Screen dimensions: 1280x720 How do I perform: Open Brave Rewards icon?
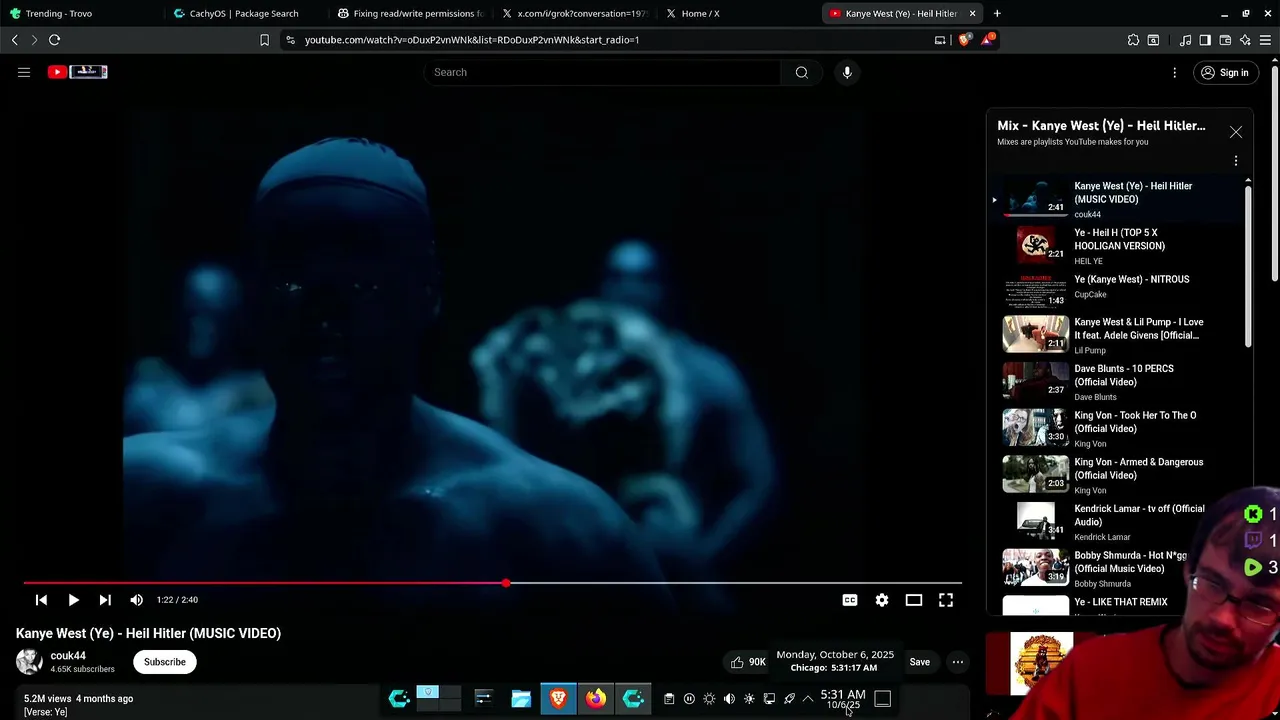(987, 40)
